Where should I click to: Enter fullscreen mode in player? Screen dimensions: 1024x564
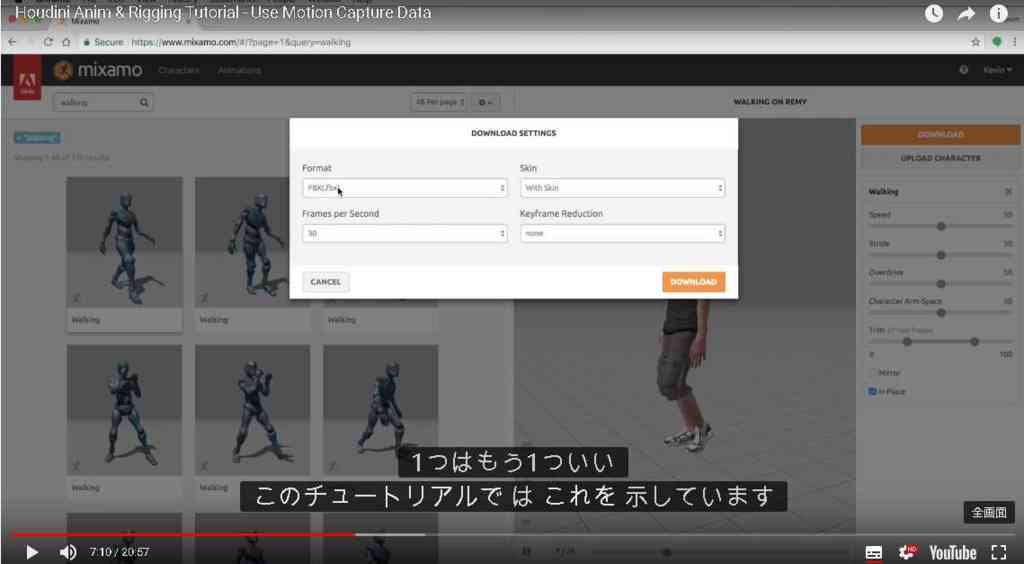(999, 552)
